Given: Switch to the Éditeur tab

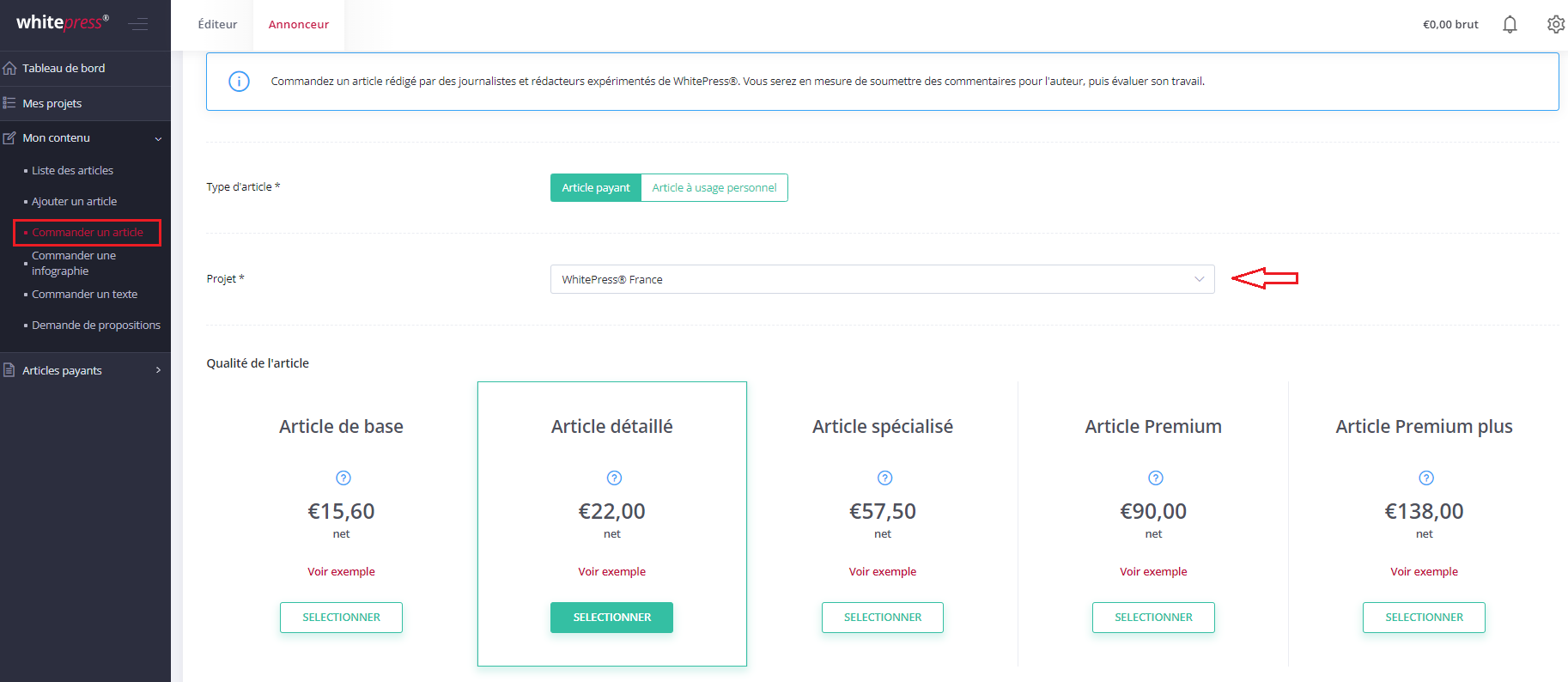Looking at the screenshot, I should (x=217, y=25).
